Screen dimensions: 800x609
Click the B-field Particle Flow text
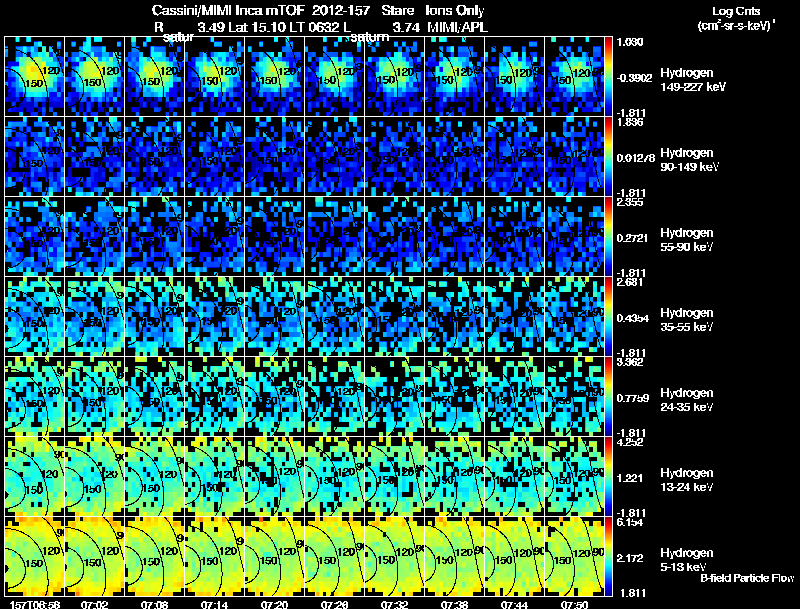[x=747, y=578]
